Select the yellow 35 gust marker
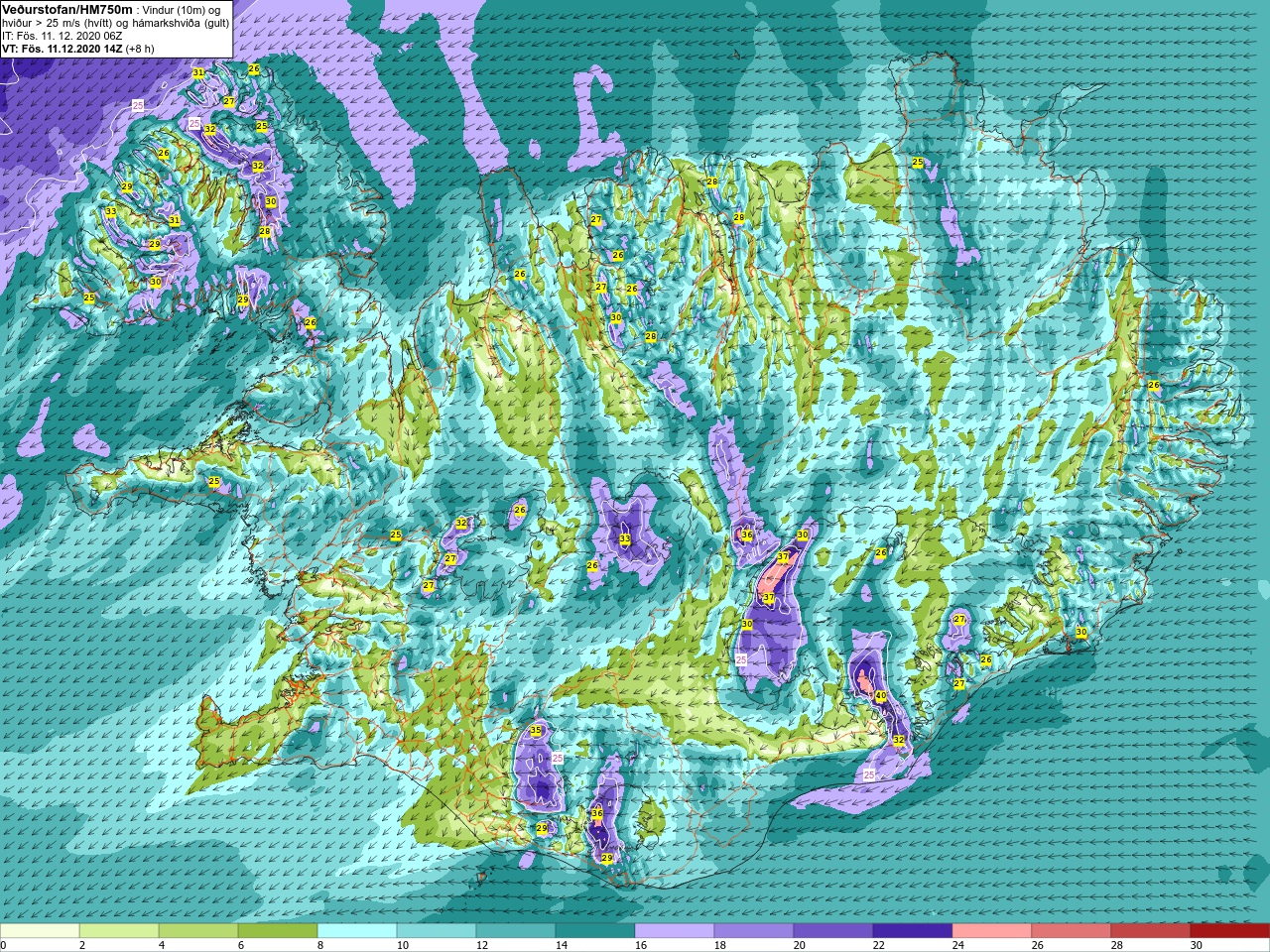The image size is (1270, 952). coord(536,731)
